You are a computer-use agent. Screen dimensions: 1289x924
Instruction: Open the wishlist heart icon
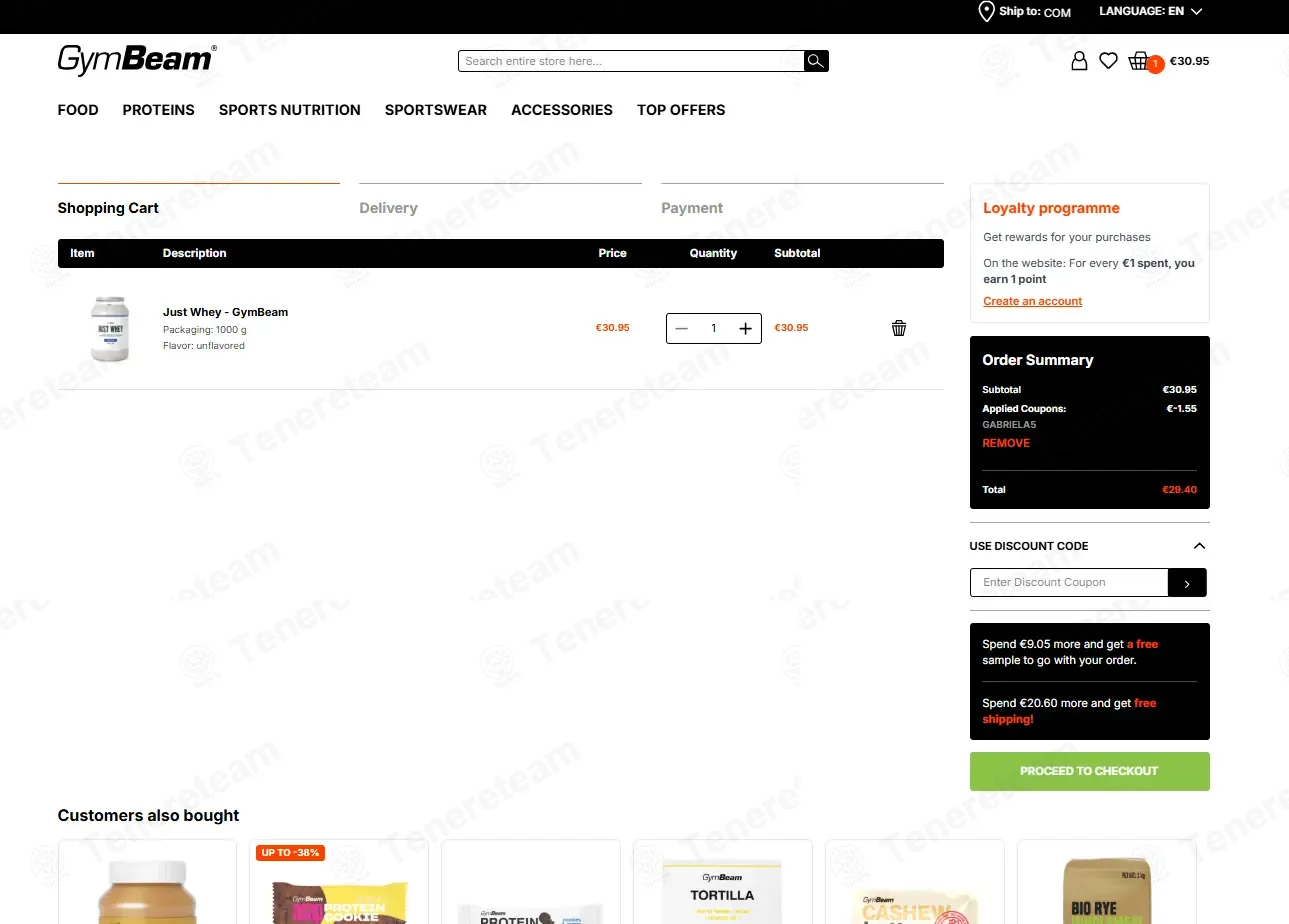coord(1108,61)
